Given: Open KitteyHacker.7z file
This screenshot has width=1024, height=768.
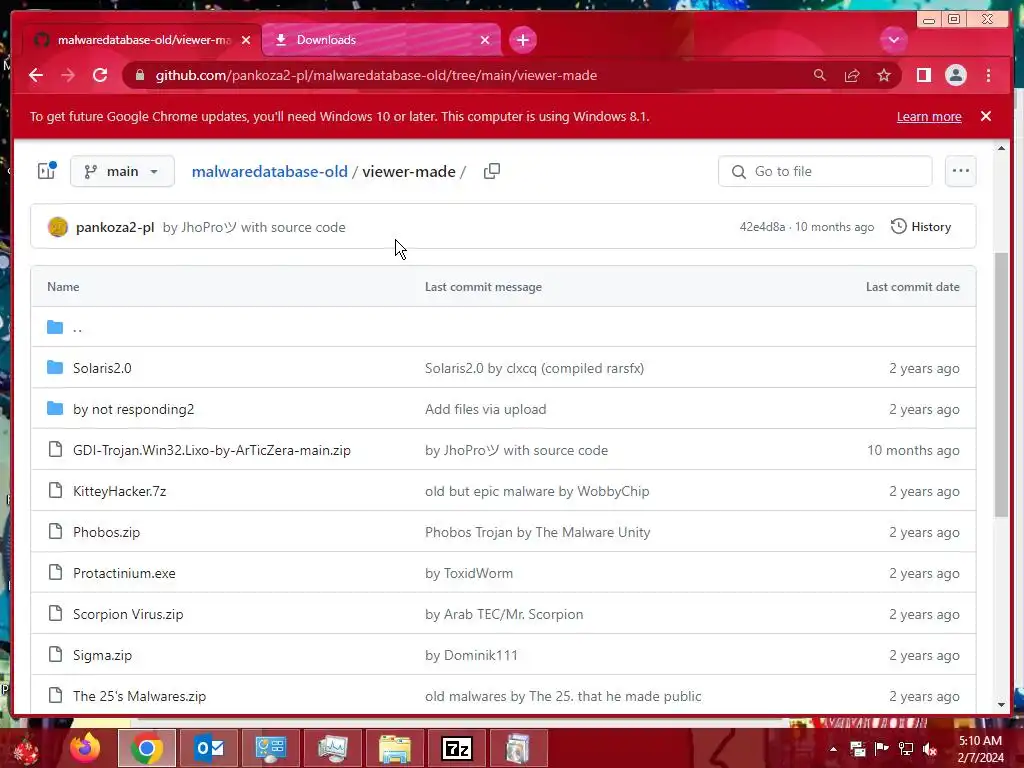Looking at the screenshot, I should [x=120, y=491].
